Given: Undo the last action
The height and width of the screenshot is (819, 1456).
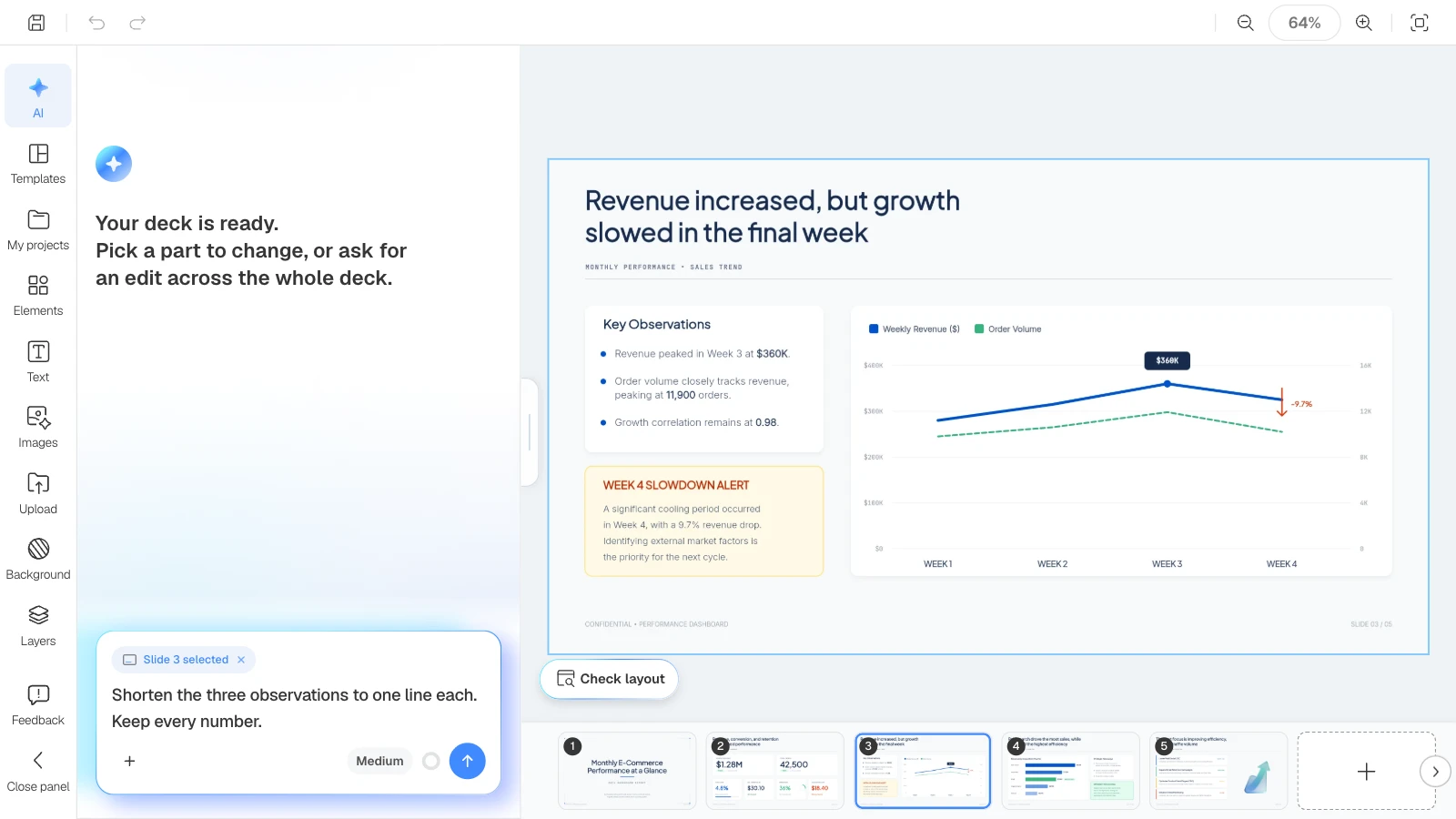Looking at the screenshot, I should 96,23.
